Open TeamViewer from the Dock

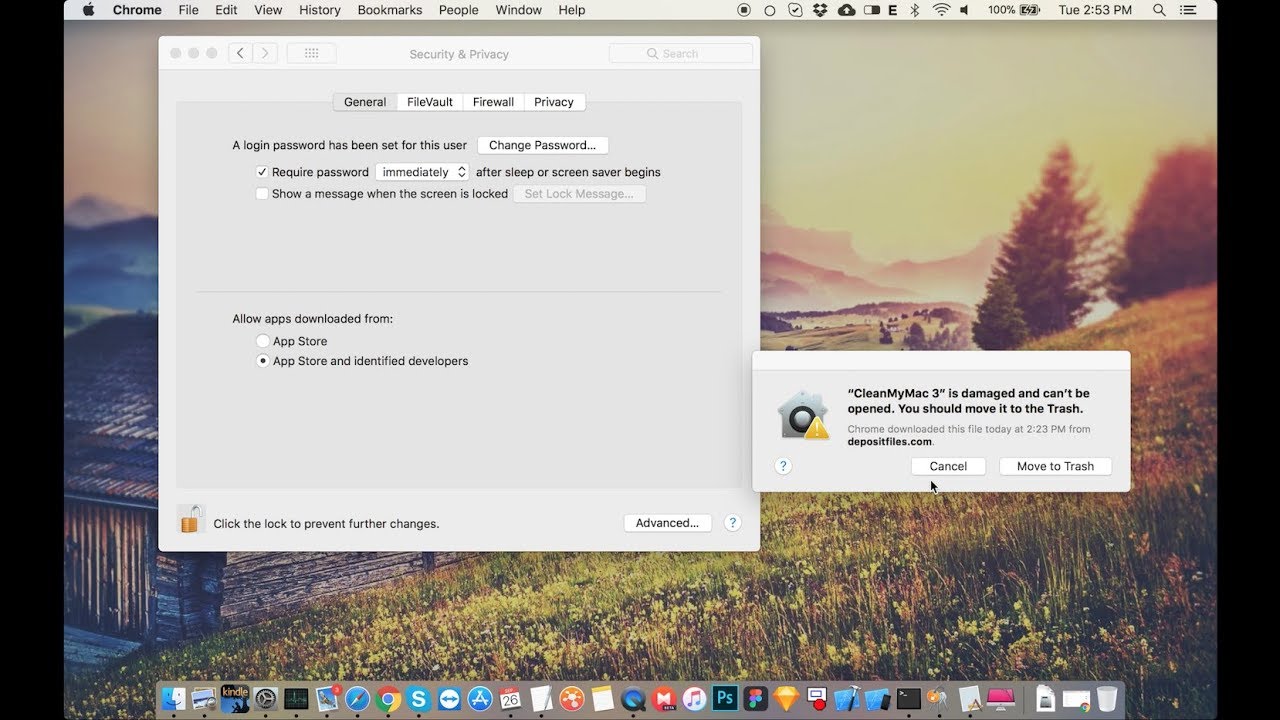point(449,699)
